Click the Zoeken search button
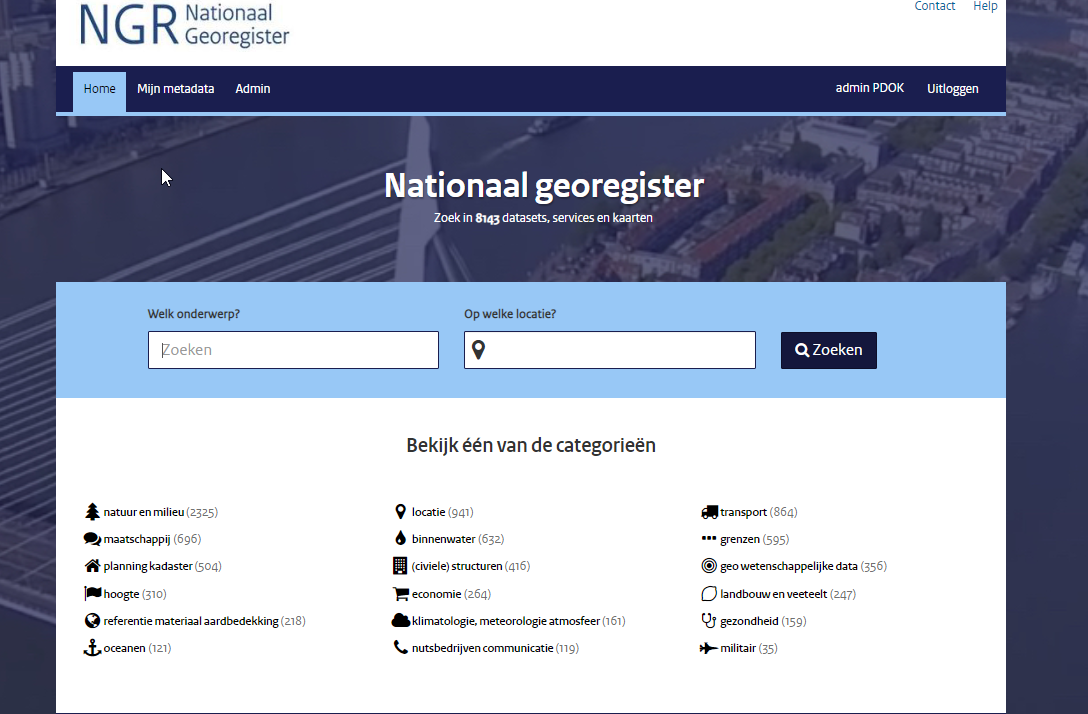The width and height of the screenshot is (1088, 714). click(x=828, y=350)
